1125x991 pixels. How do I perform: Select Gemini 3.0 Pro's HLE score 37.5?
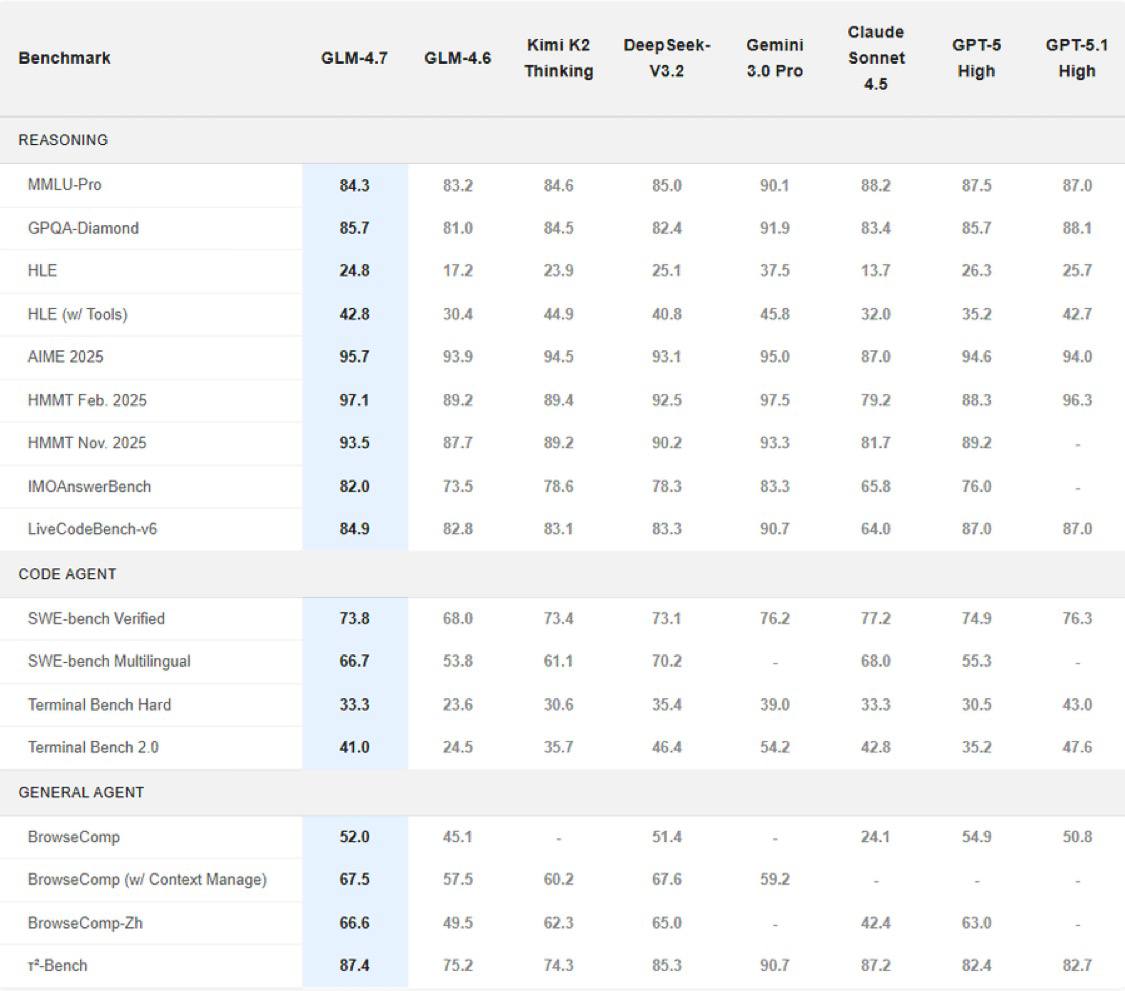pos(774,271)
